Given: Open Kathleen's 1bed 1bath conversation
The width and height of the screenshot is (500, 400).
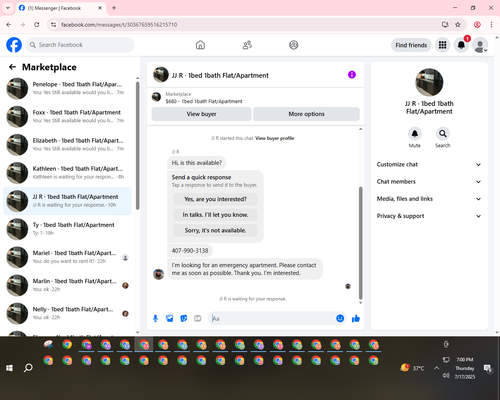Looking at the screenshot, I should (x=68, y=173).
